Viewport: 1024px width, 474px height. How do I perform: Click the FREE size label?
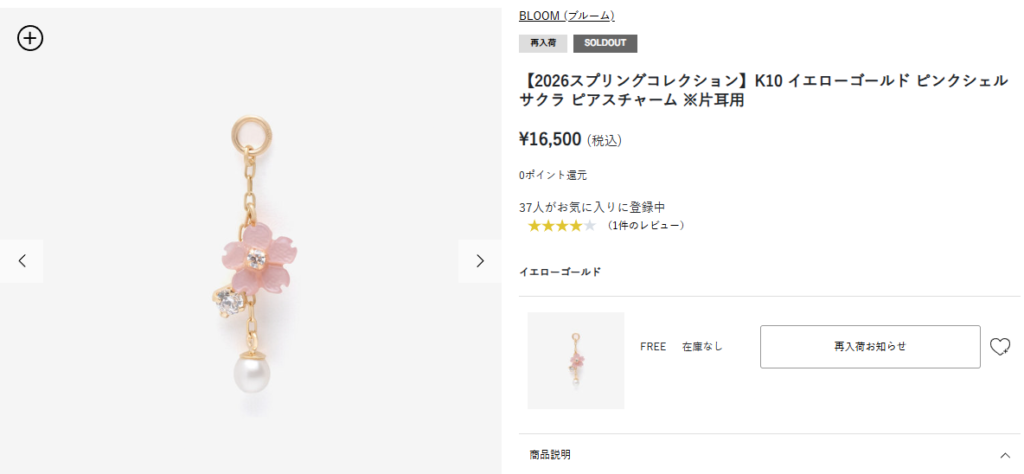652,347
